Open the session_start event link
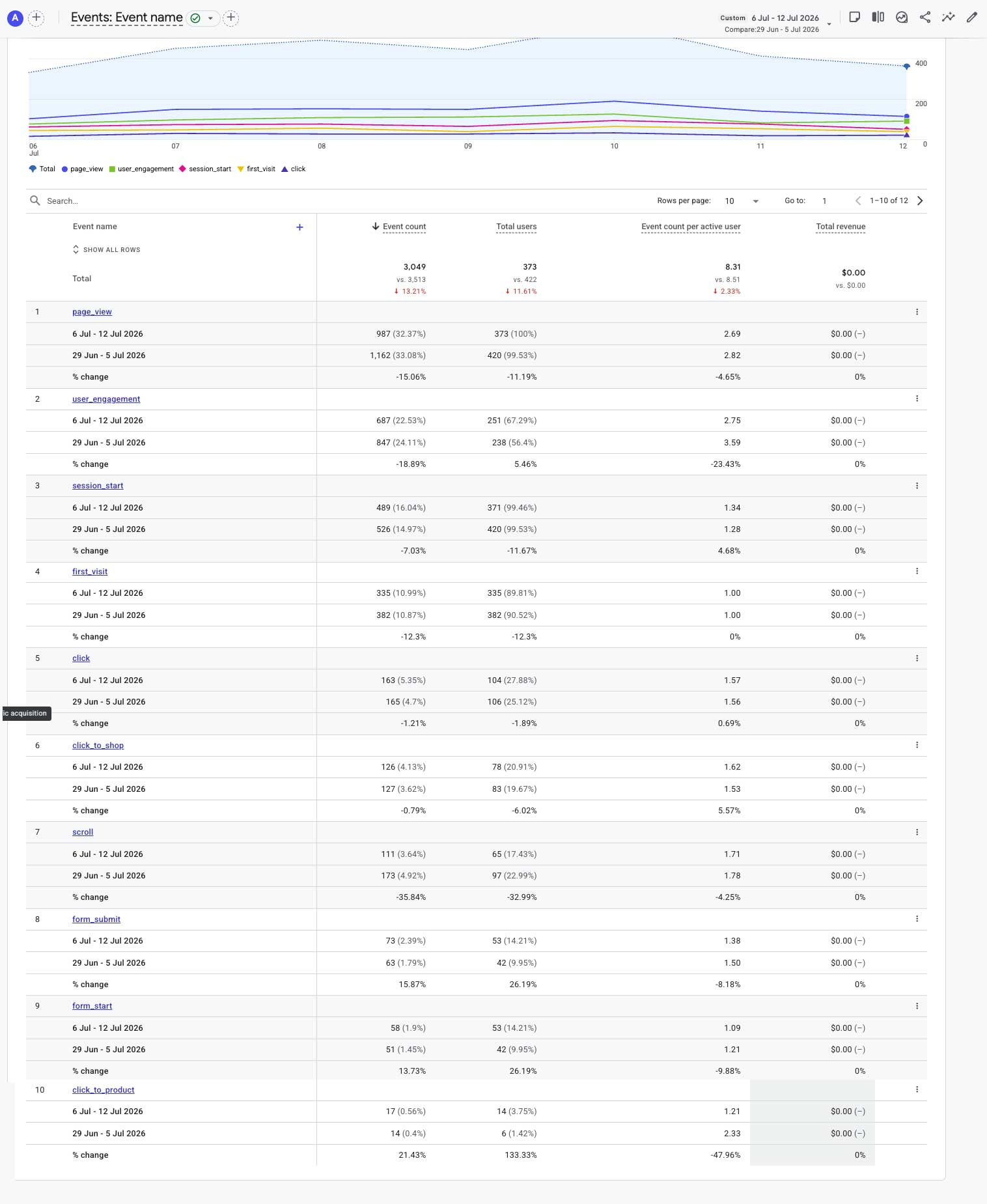The width and height of the screenshot is (987, 1204). click(98, 486)
